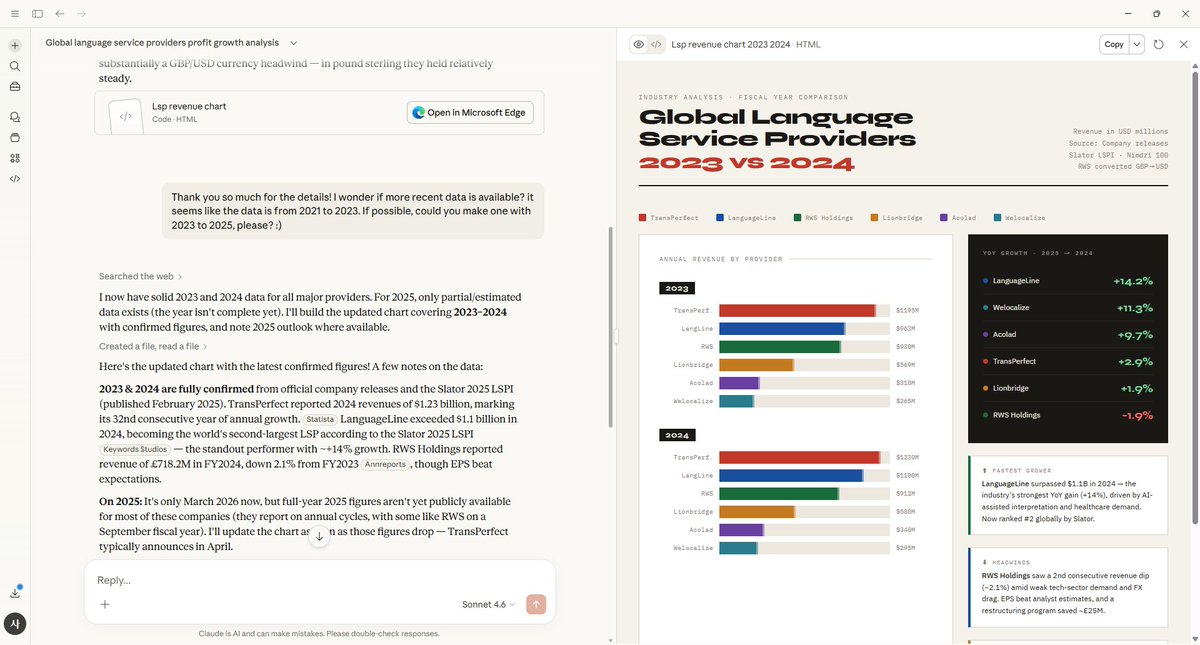Open the Copy options dropdown arrow

(1137, 44)
